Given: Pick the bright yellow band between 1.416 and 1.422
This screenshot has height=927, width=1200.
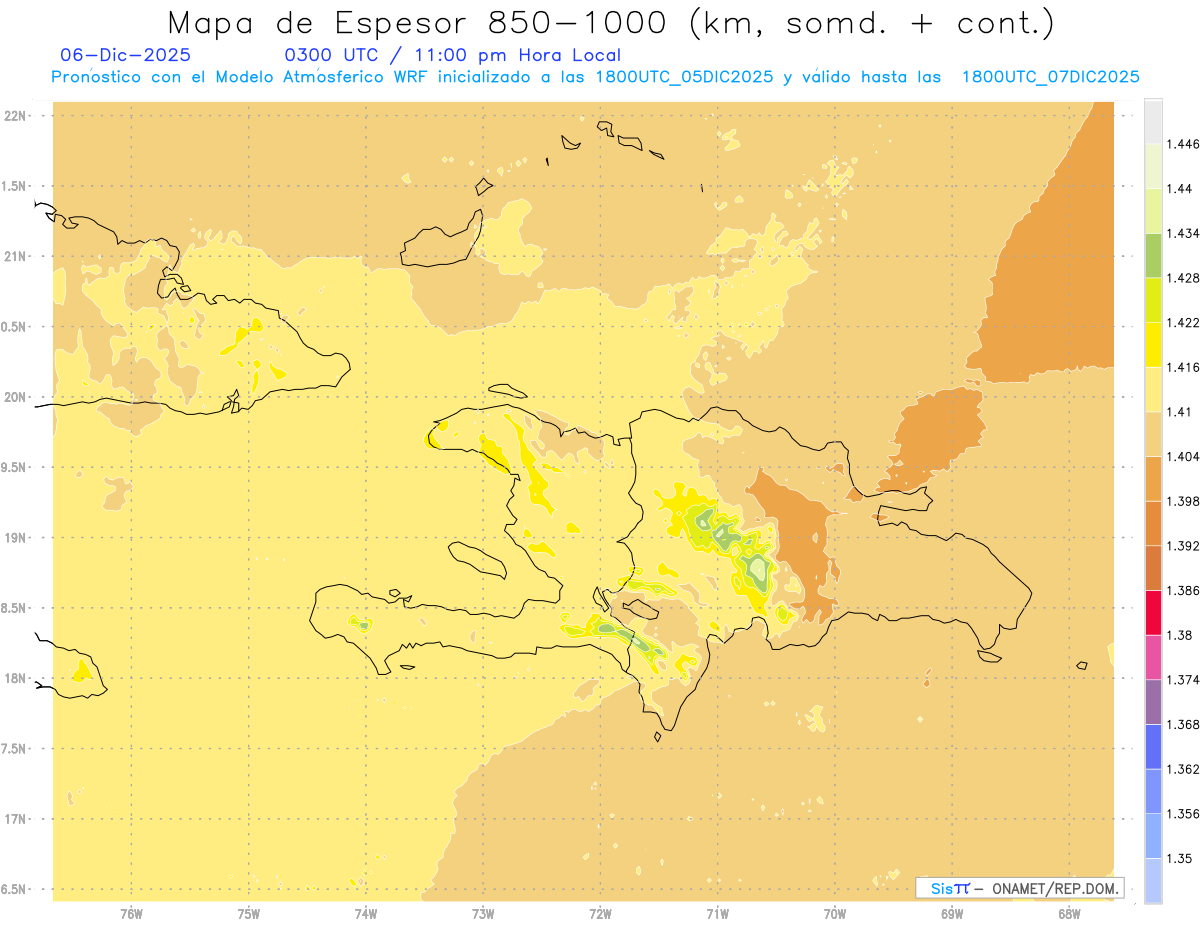Looking at the screenshot, I should 1153,345.
